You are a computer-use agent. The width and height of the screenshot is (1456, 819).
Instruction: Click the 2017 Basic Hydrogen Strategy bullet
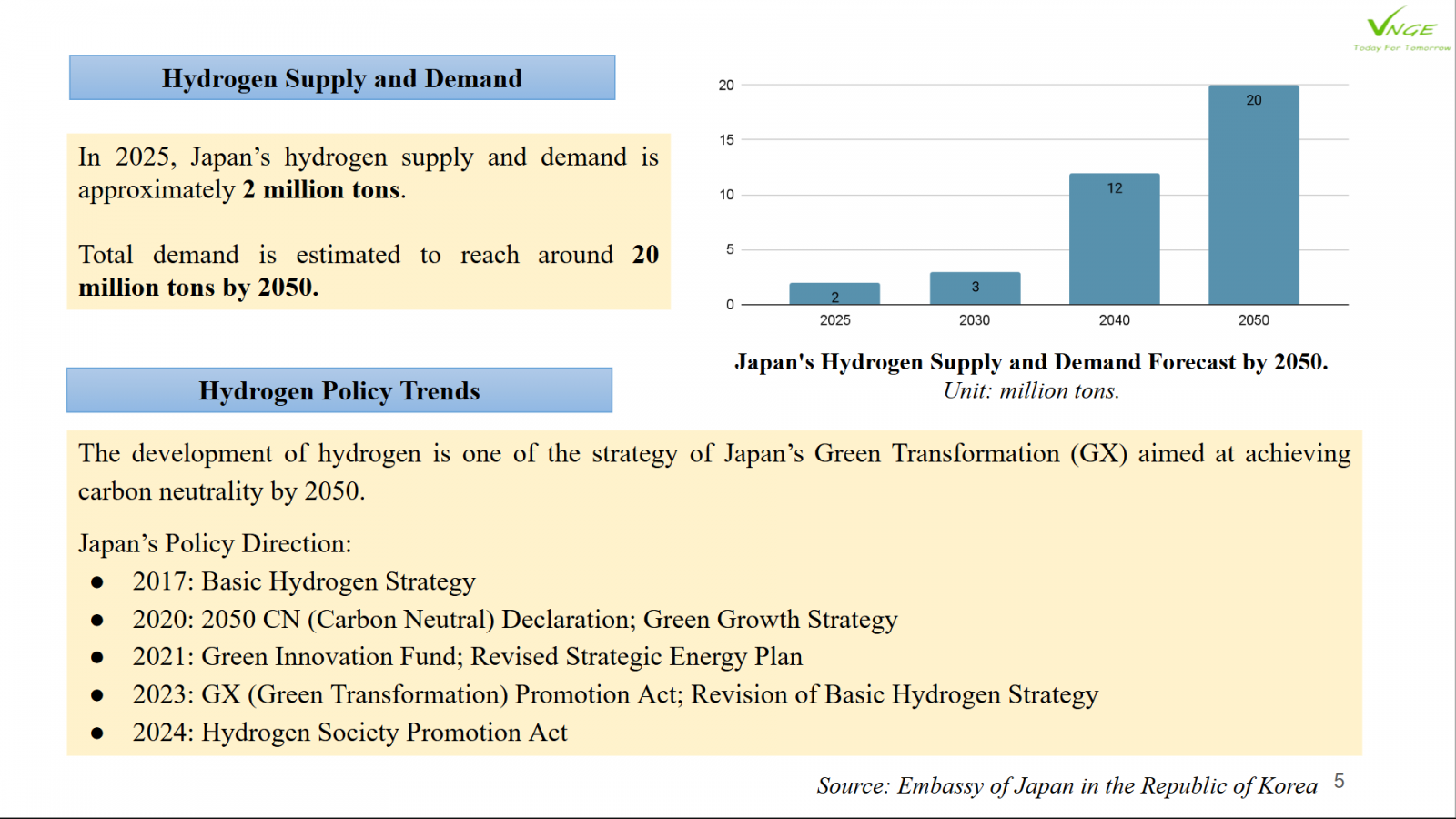pyautogui.click(x=304, y=581)
